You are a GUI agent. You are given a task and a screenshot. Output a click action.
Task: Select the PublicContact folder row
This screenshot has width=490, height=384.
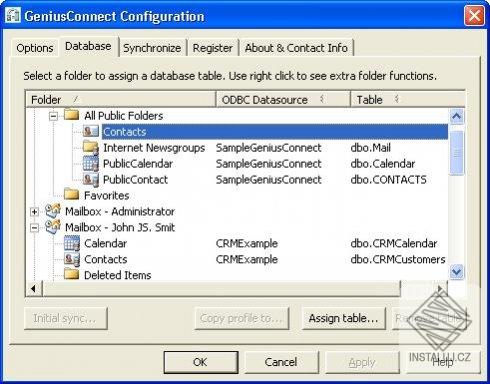coord(135,179)
